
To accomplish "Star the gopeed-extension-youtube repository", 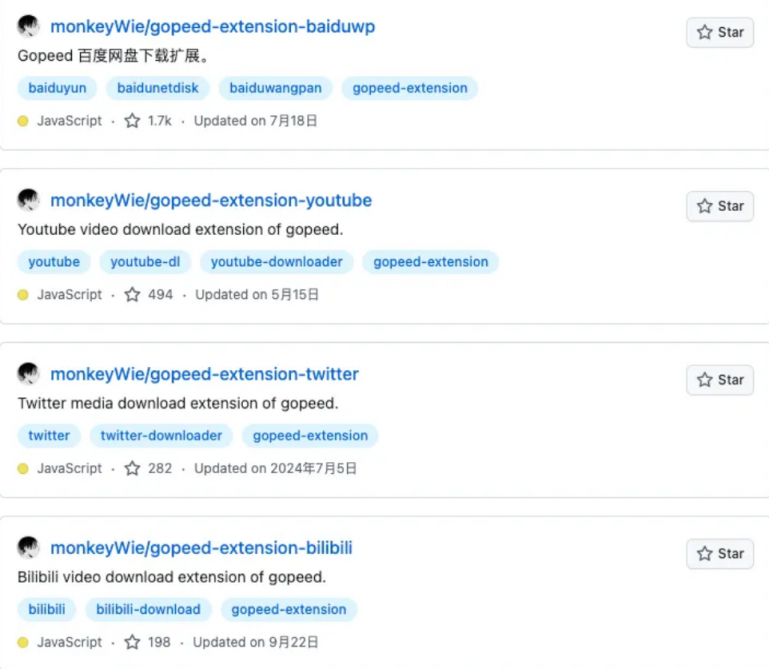I will 720,206.
